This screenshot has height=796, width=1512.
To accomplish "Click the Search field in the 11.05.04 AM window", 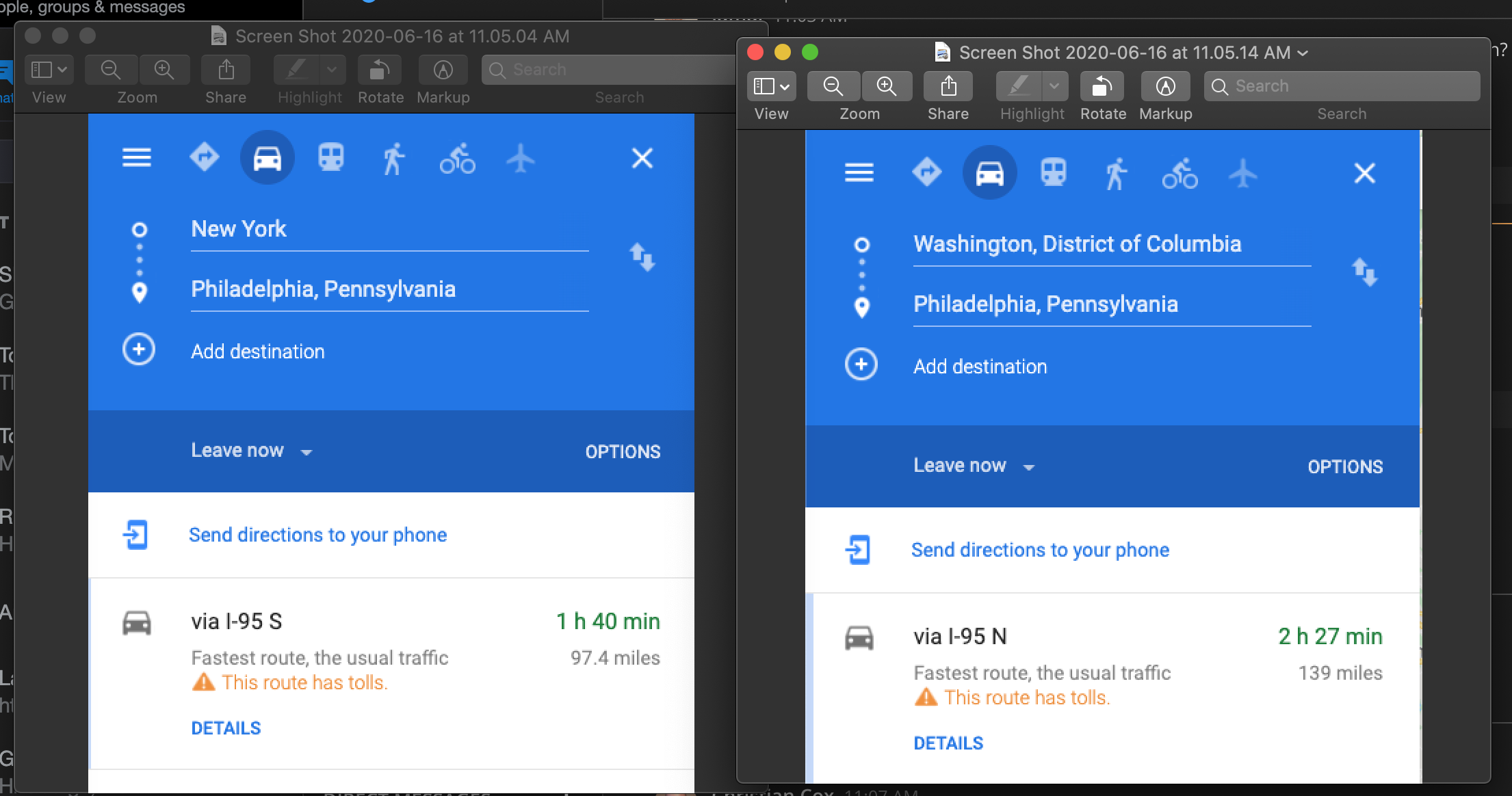I will pos(609,70).
